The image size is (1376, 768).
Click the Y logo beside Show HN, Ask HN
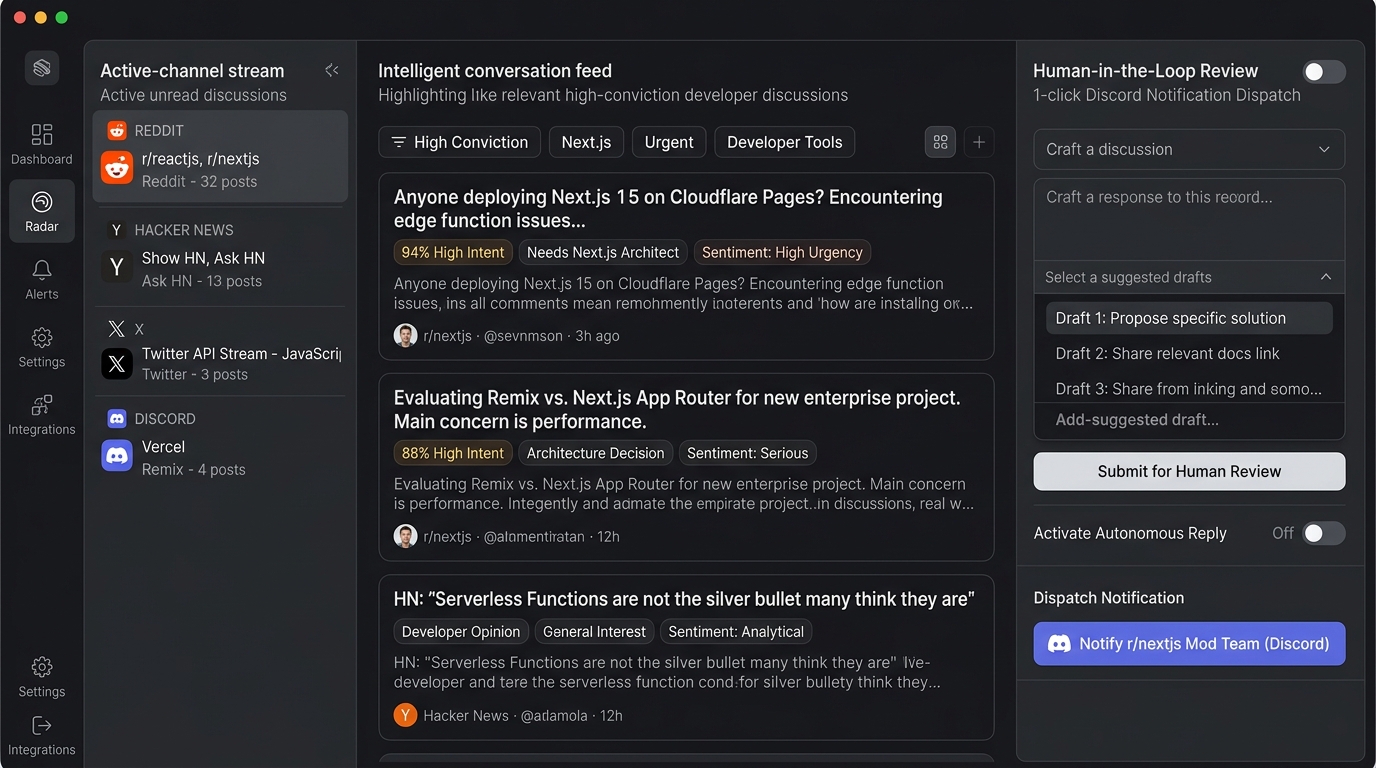[117, 267]
